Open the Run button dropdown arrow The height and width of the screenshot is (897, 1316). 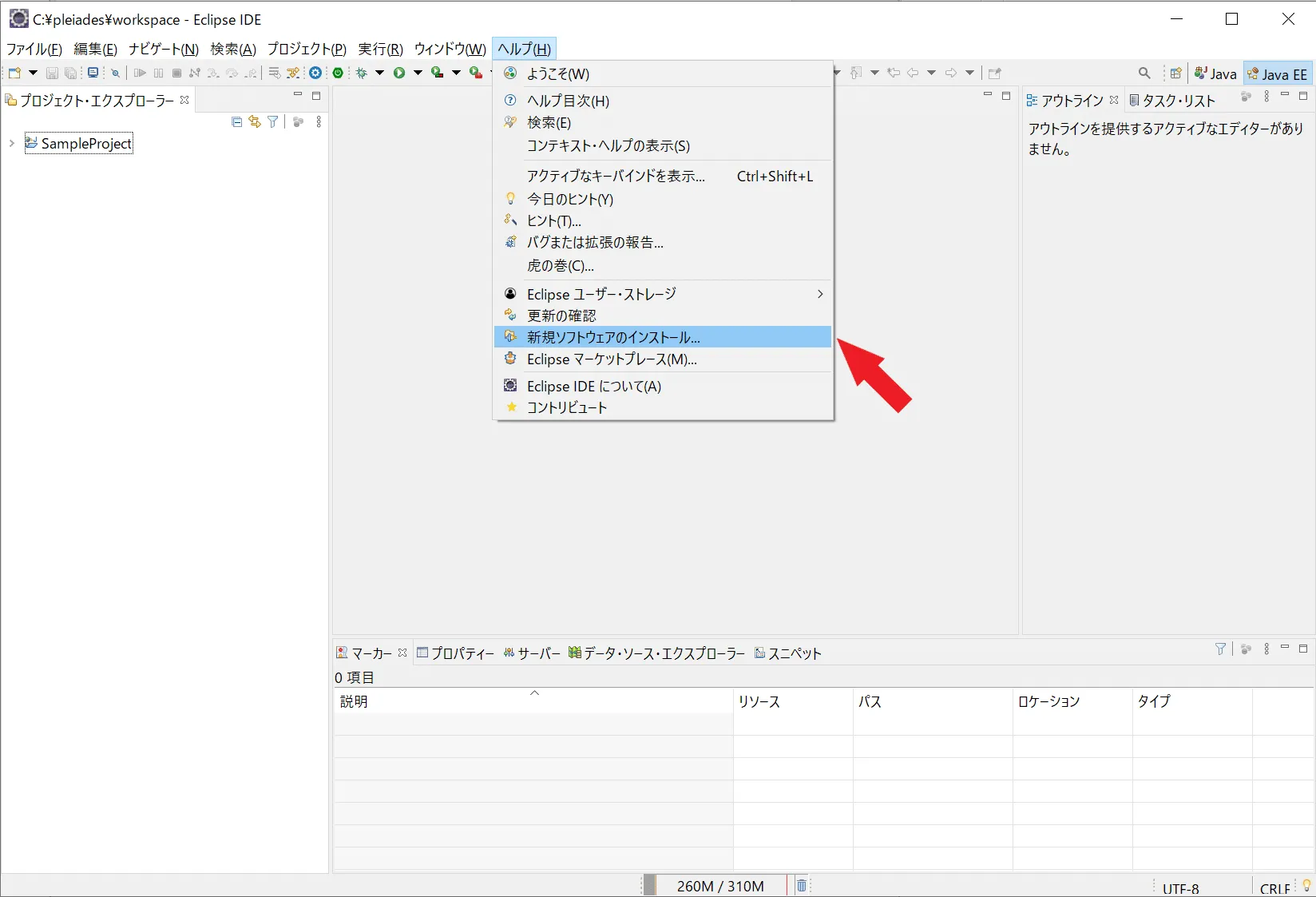[x=418, y=73]
